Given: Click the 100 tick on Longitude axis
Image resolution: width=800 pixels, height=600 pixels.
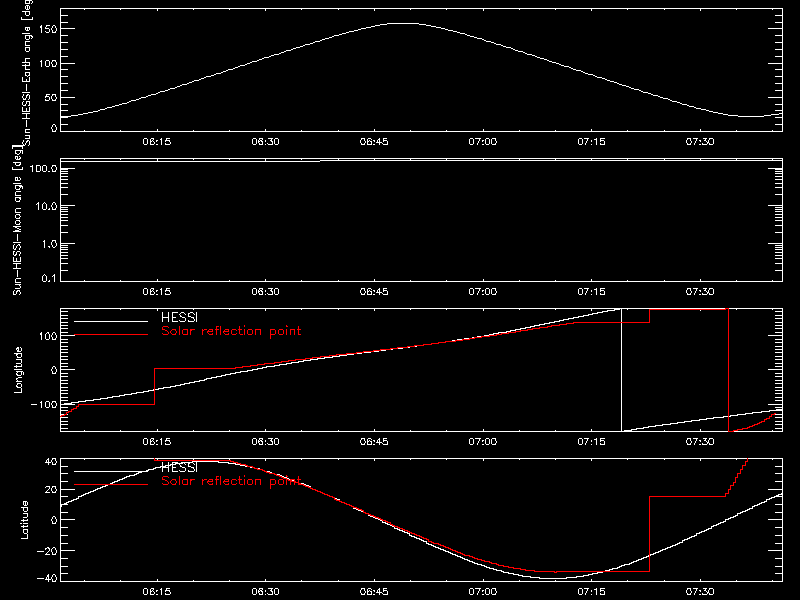Looking at the screenshot, I should point(47,336).
